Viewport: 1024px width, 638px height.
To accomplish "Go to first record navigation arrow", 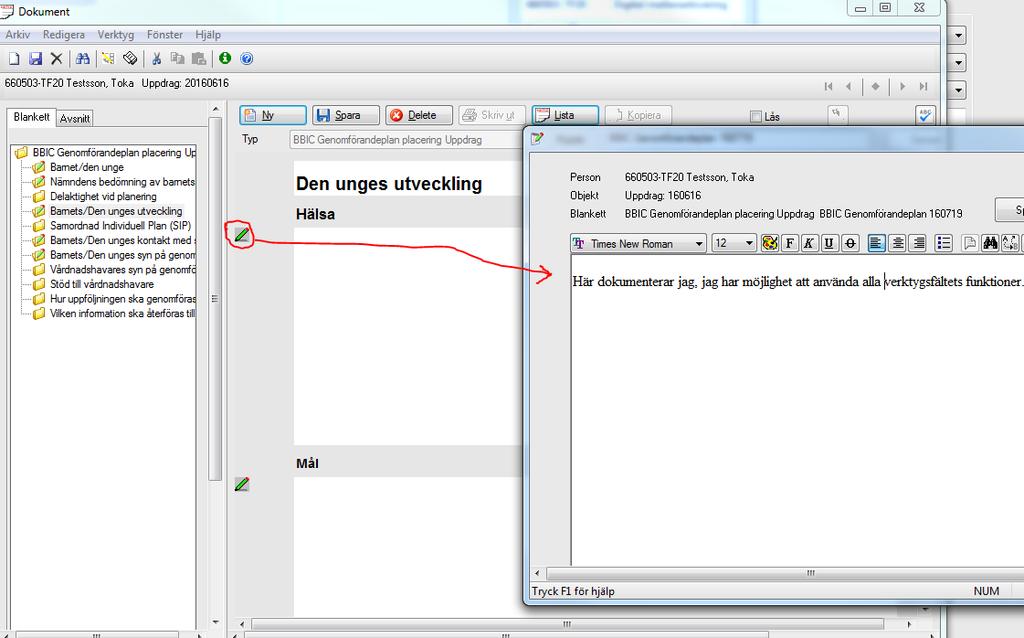I will pyautogui.click(x=829, y=86).
